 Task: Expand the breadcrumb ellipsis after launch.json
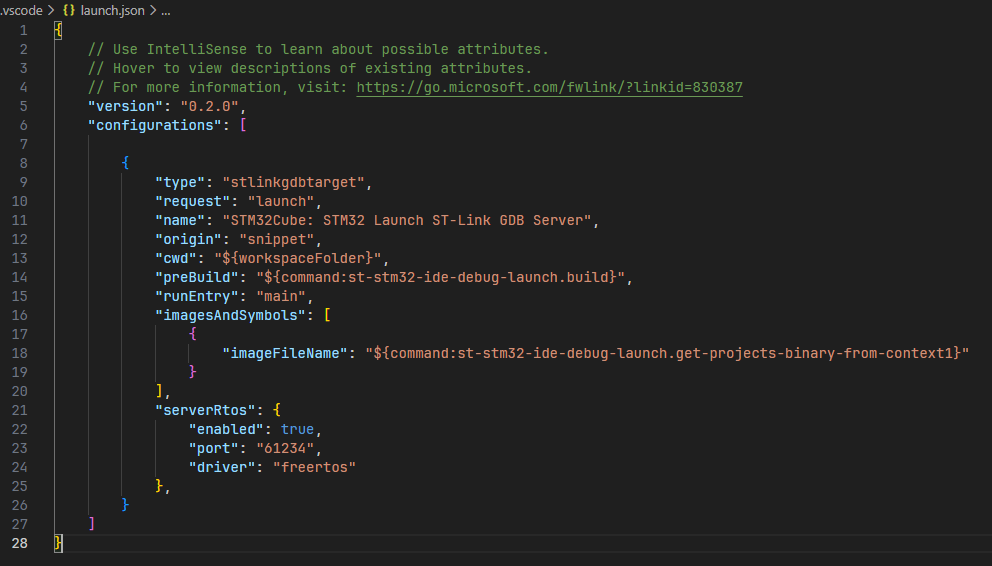(x=166, y=10)
